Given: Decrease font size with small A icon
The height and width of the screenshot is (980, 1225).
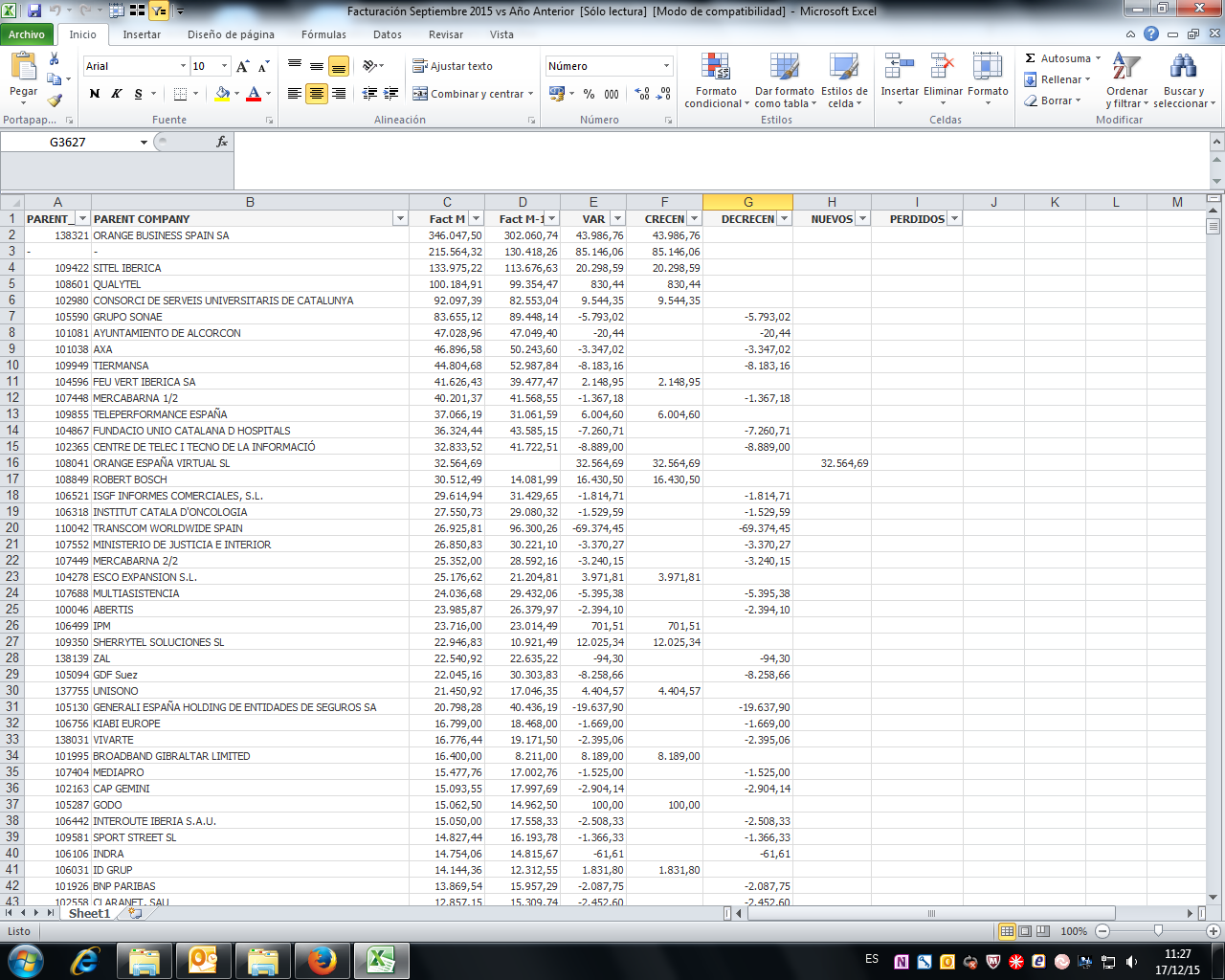Looking at the screenshot, I should coord(263,66).
